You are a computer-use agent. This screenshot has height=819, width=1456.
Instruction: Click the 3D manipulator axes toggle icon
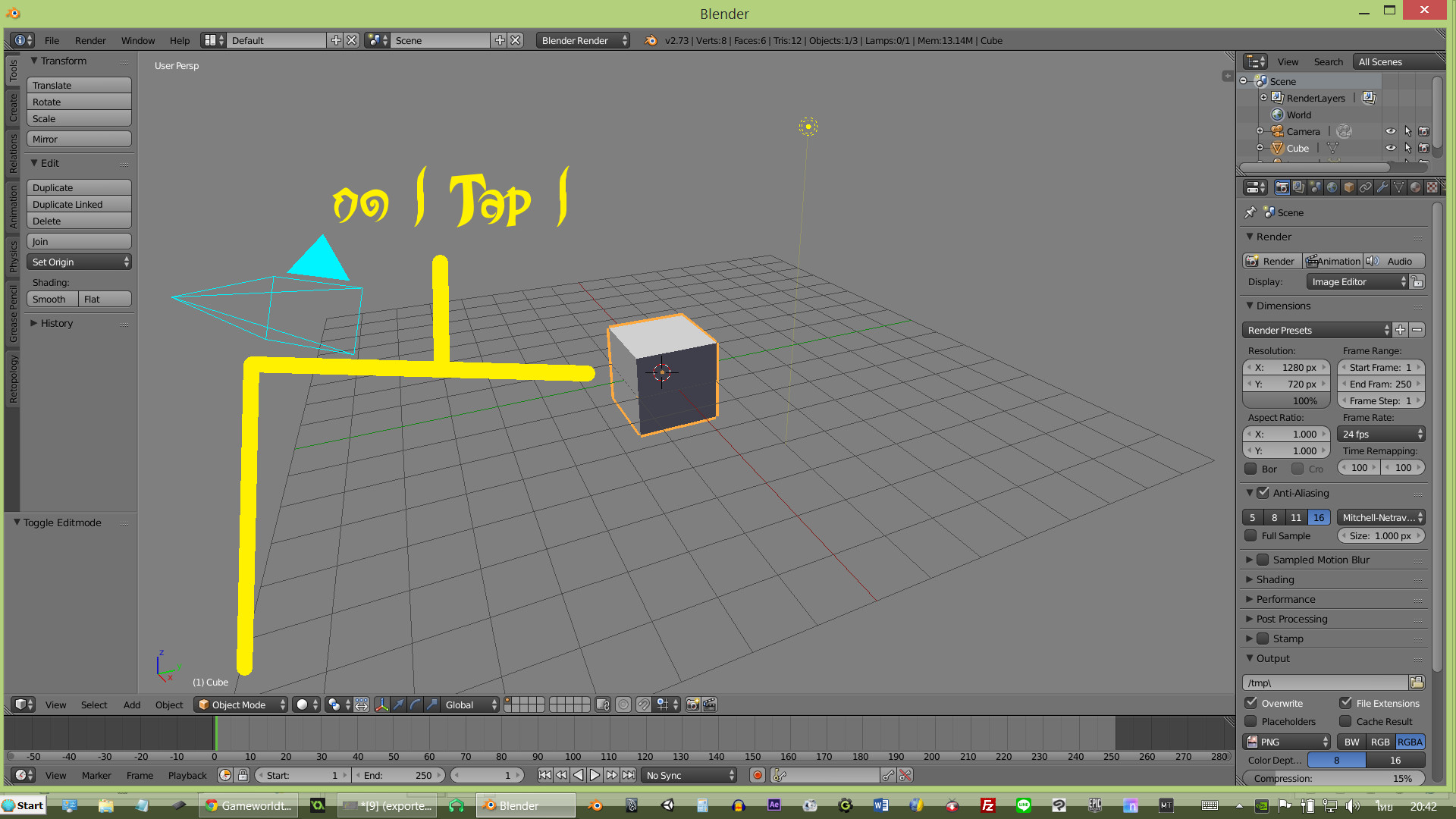click(x=381, y=704)
